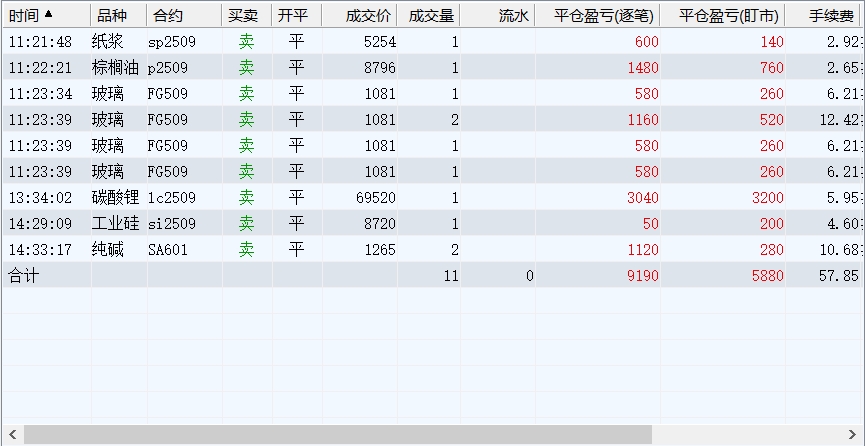Click the price cell 1265
The image size is (865, 446).
[380, 249]
